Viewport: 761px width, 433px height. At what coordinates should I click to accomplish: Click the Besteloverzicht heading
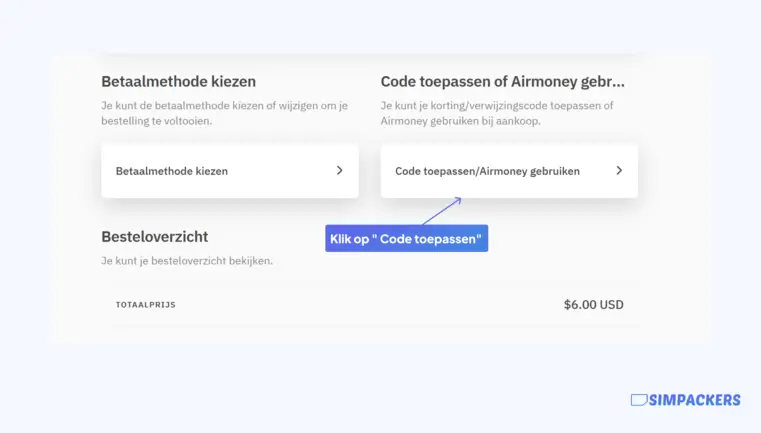click(154, 237)
